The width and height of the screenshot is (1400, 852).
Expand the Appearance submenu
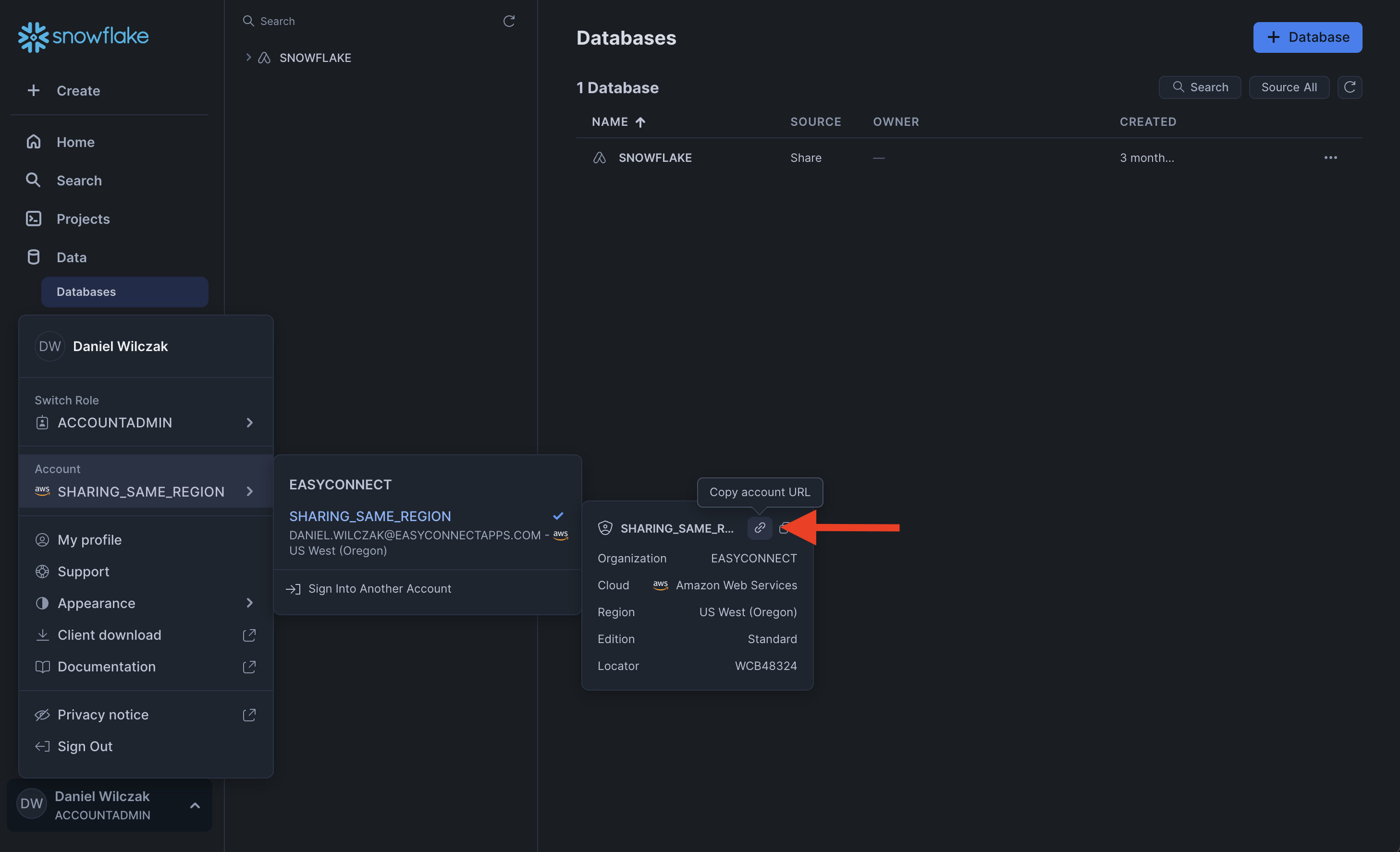point(146,603)
